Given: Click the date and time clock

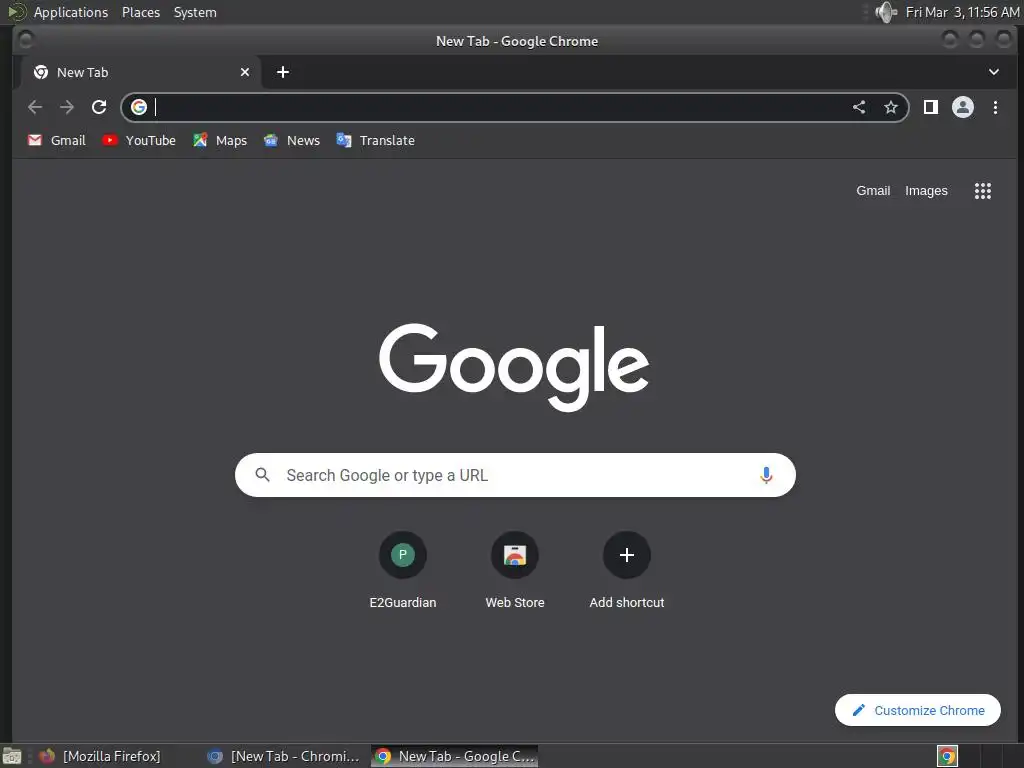Looking at the screenshot, I should [x=962, y=12].
